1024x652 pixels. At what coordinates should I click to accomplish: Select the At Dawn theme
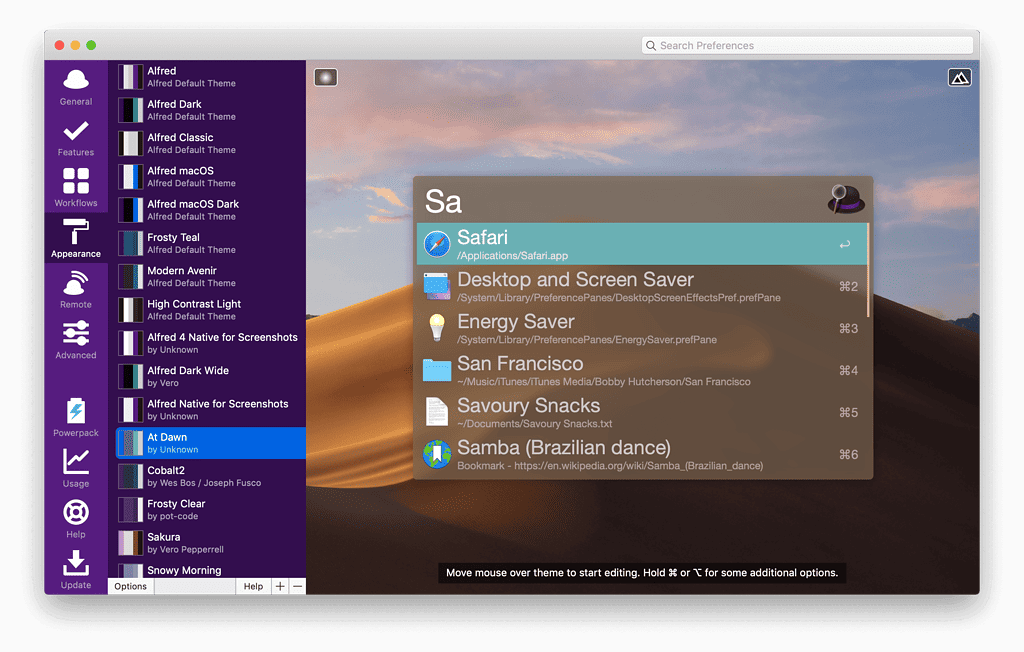(x=211, y=444)
